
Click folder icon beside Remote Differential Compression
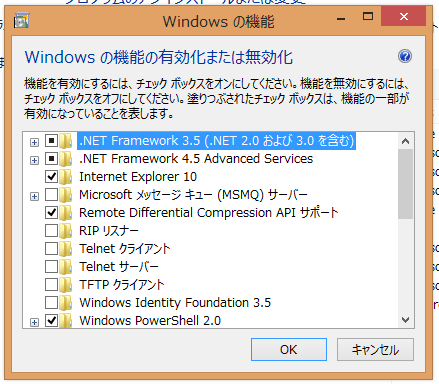(x=66, y=213)
